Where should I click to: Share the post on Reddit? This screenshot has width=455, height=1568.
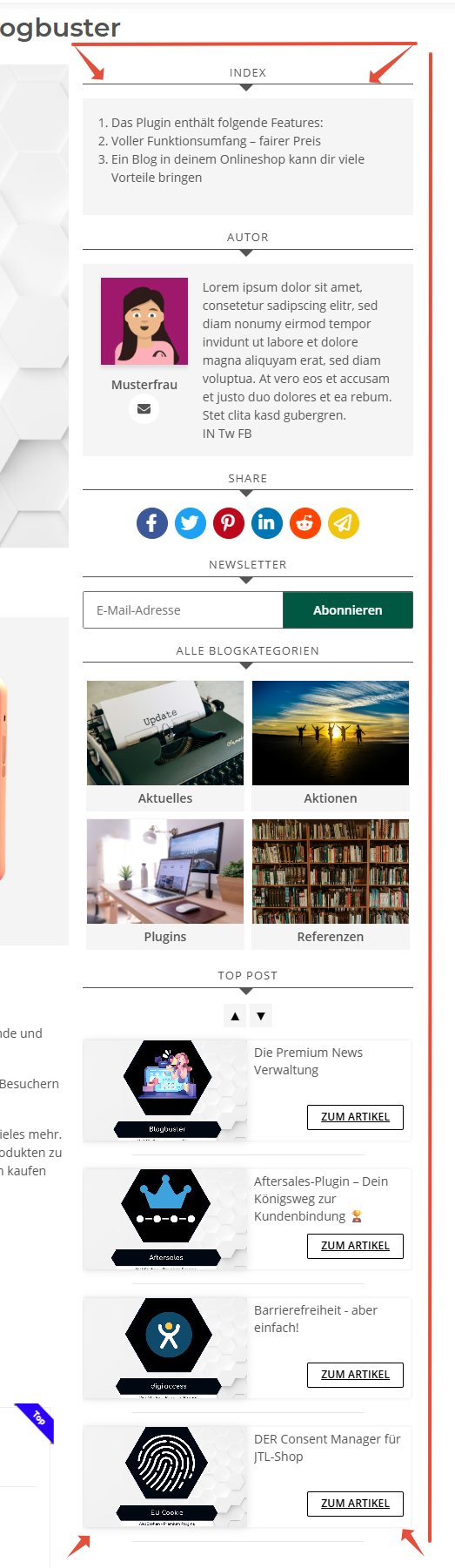pos(304,523)
